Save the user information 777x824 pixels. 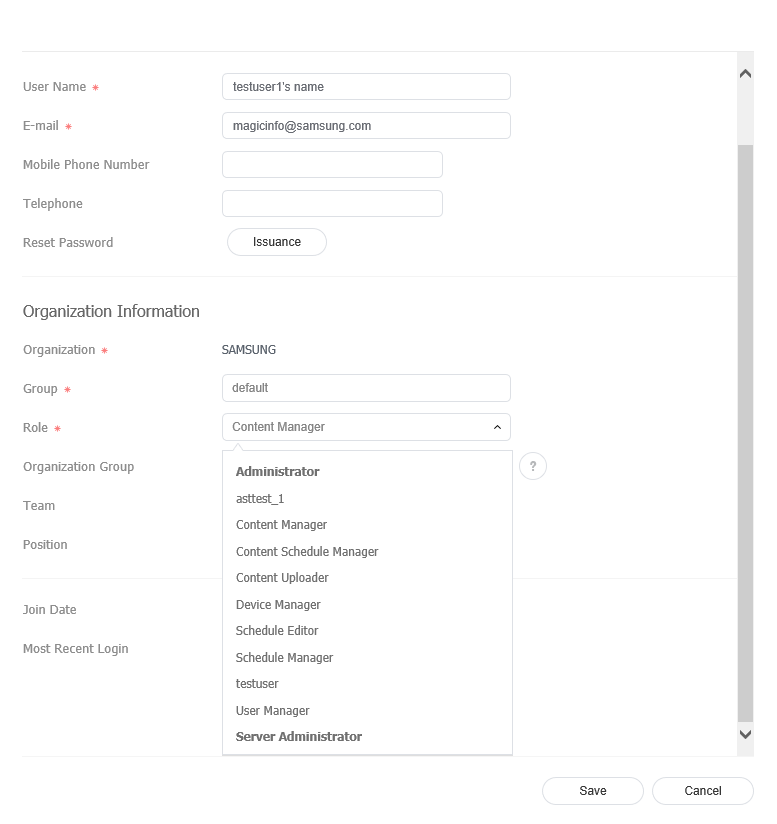[592, 791]
